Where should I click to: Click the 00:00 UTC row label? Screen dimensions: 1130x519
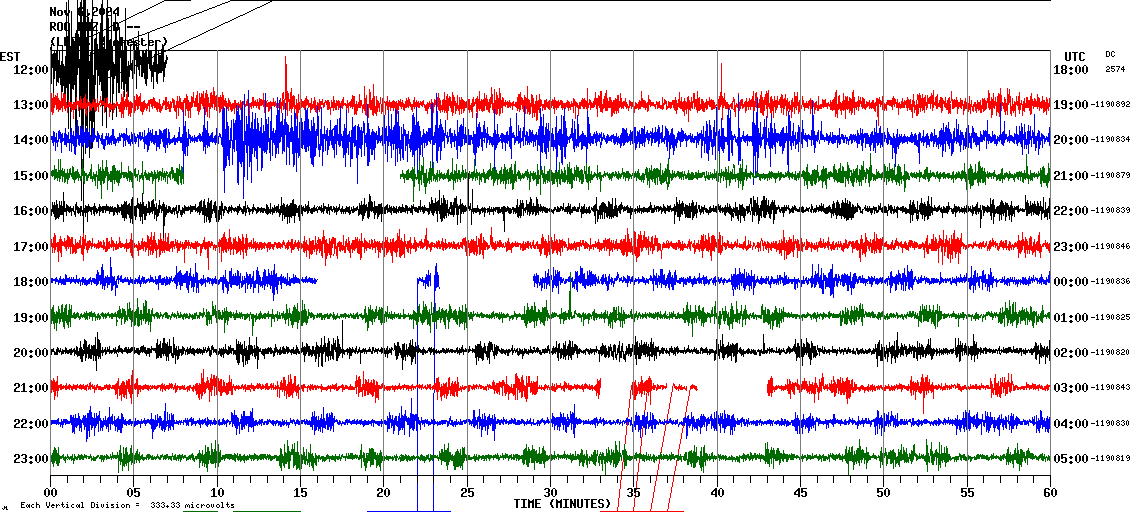point(1070,282)
